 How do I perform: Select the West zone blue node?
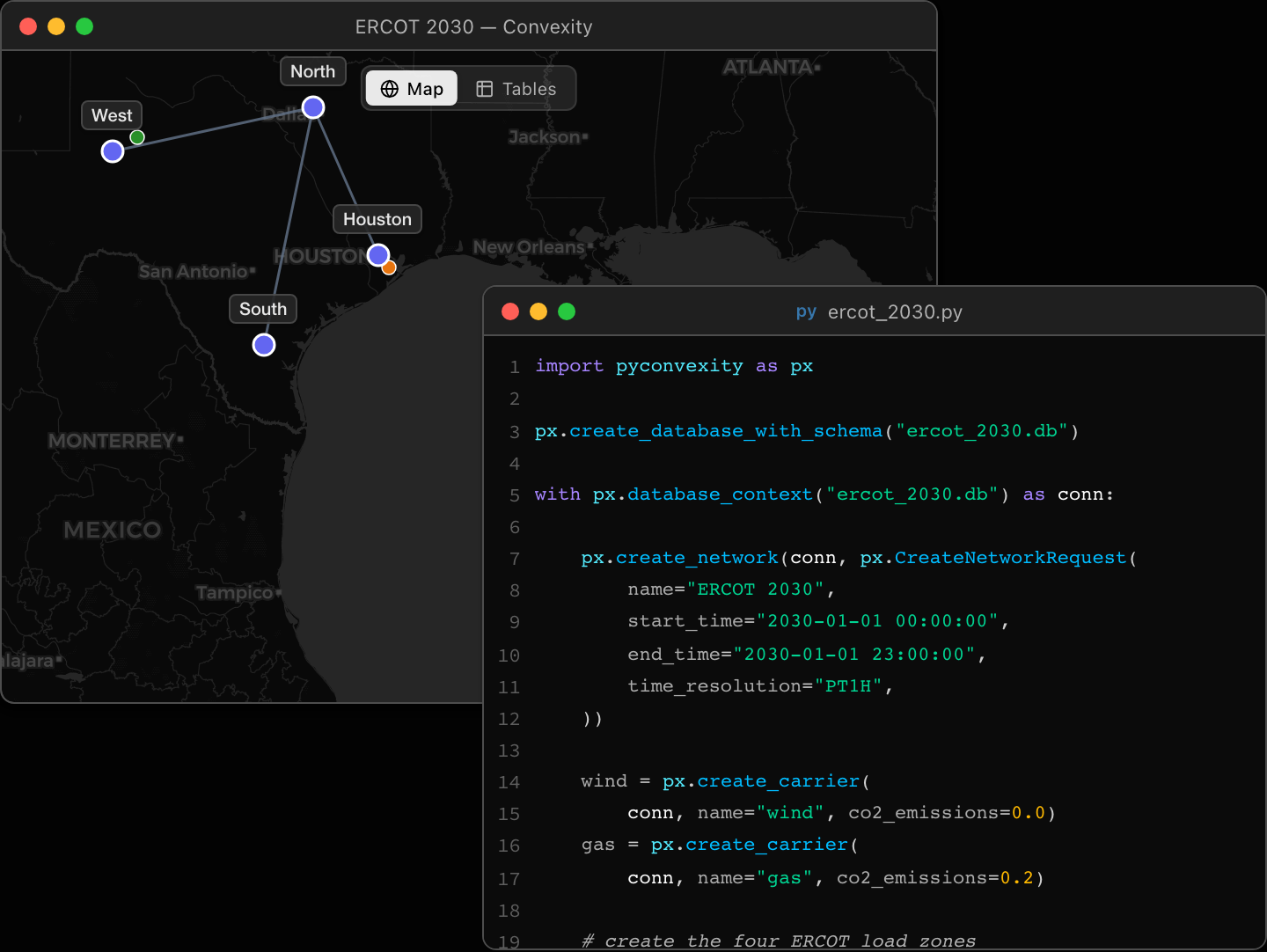pos(113,151)
